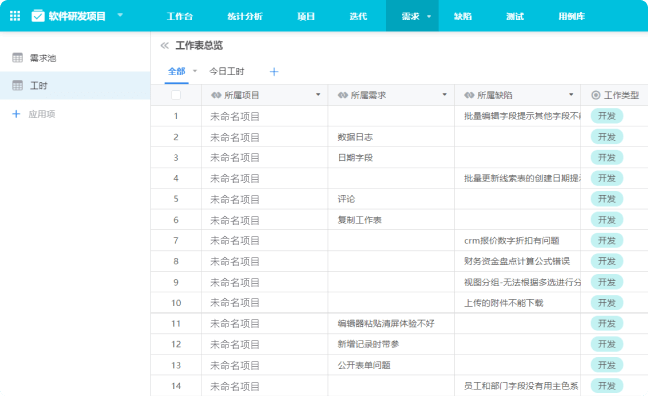
Task: Click the 工作类型 column header
Action: coord(621,95)
